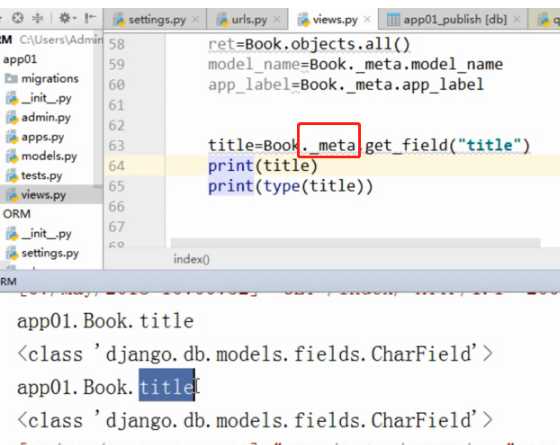
Task: Click line number 58 in gutter
Action: coord(116,44)
